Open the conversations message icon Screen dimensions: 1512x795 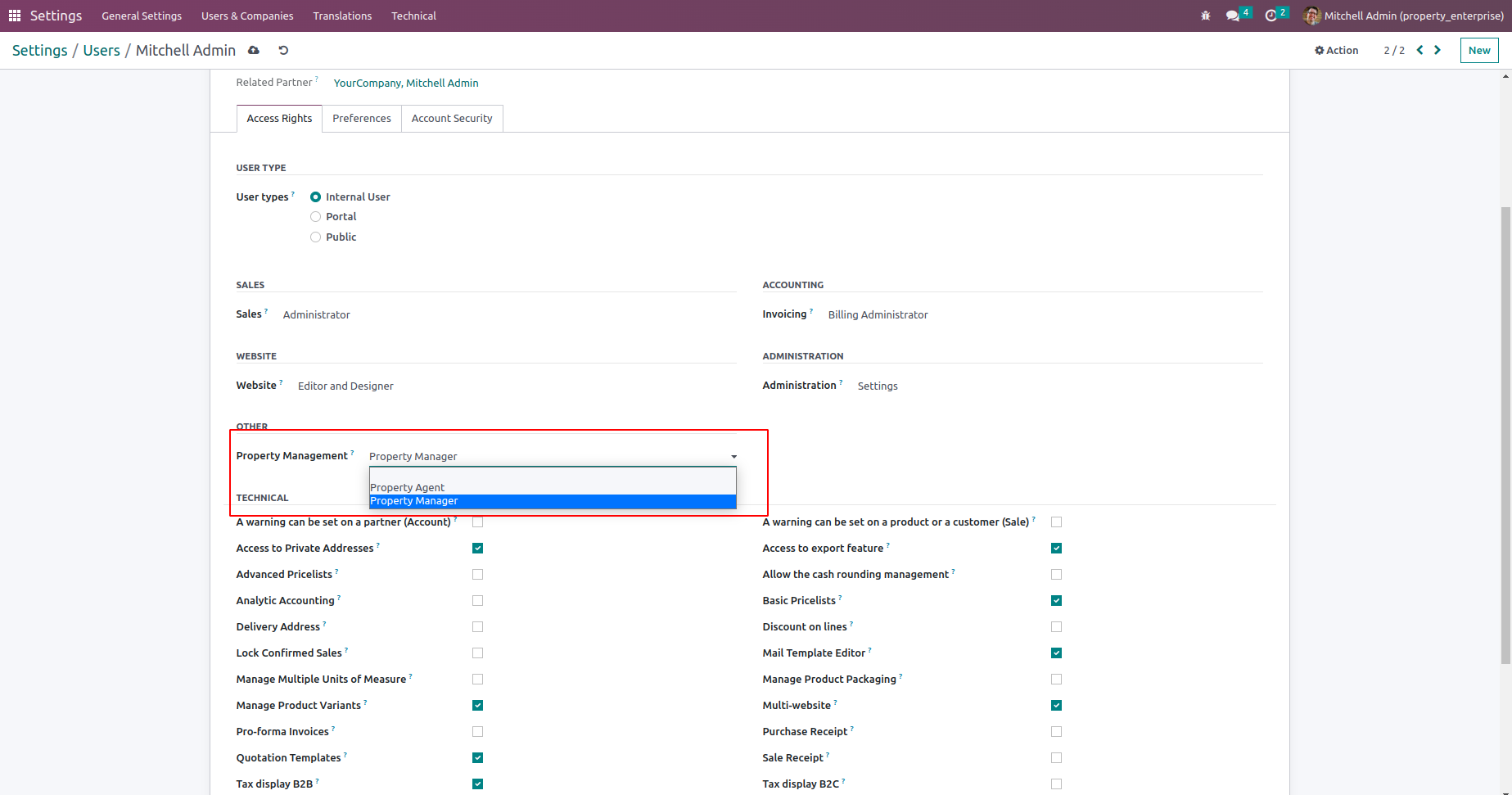coord(1233,16)
